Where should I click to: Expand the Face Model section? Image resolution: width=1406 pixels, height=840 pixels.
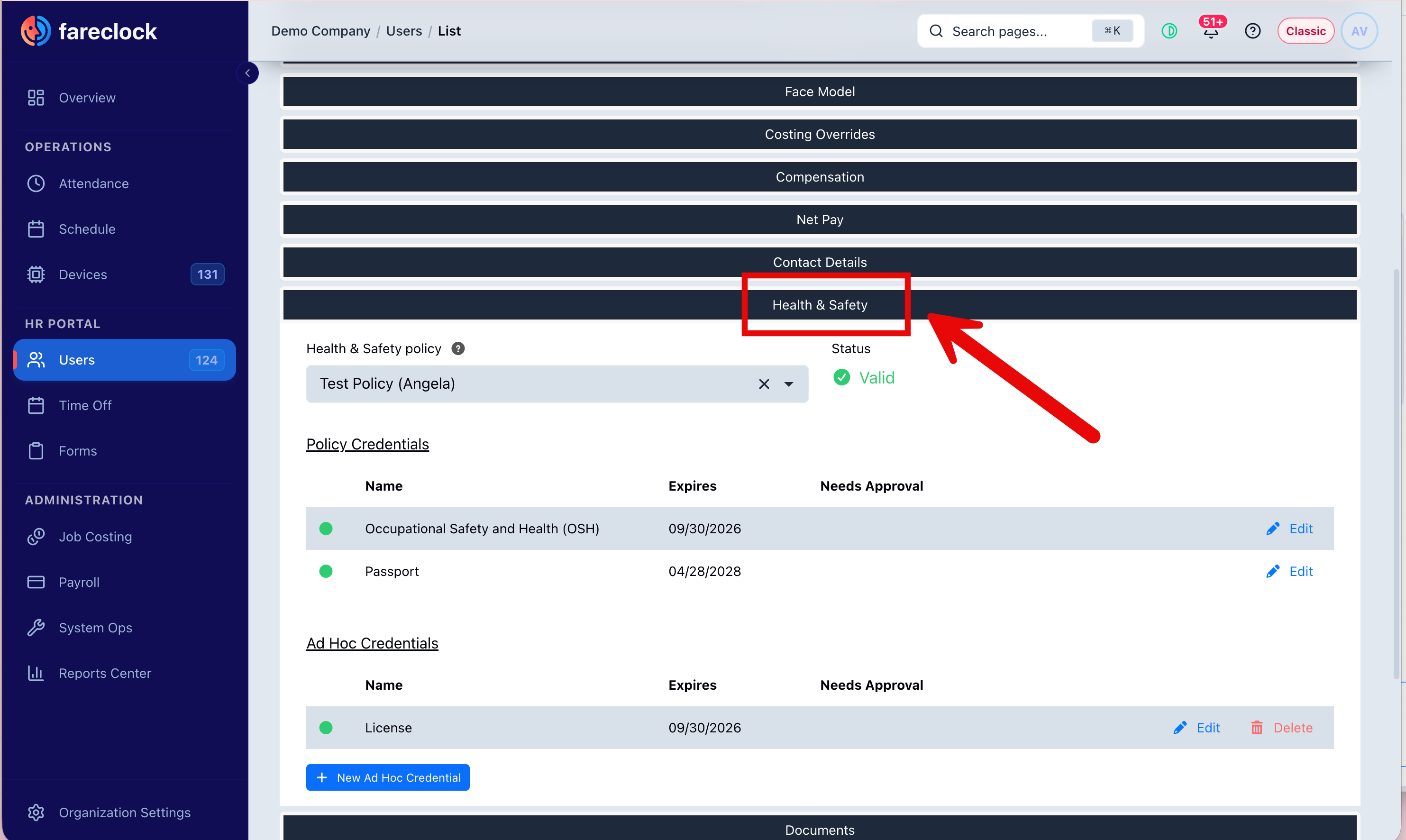820,91
